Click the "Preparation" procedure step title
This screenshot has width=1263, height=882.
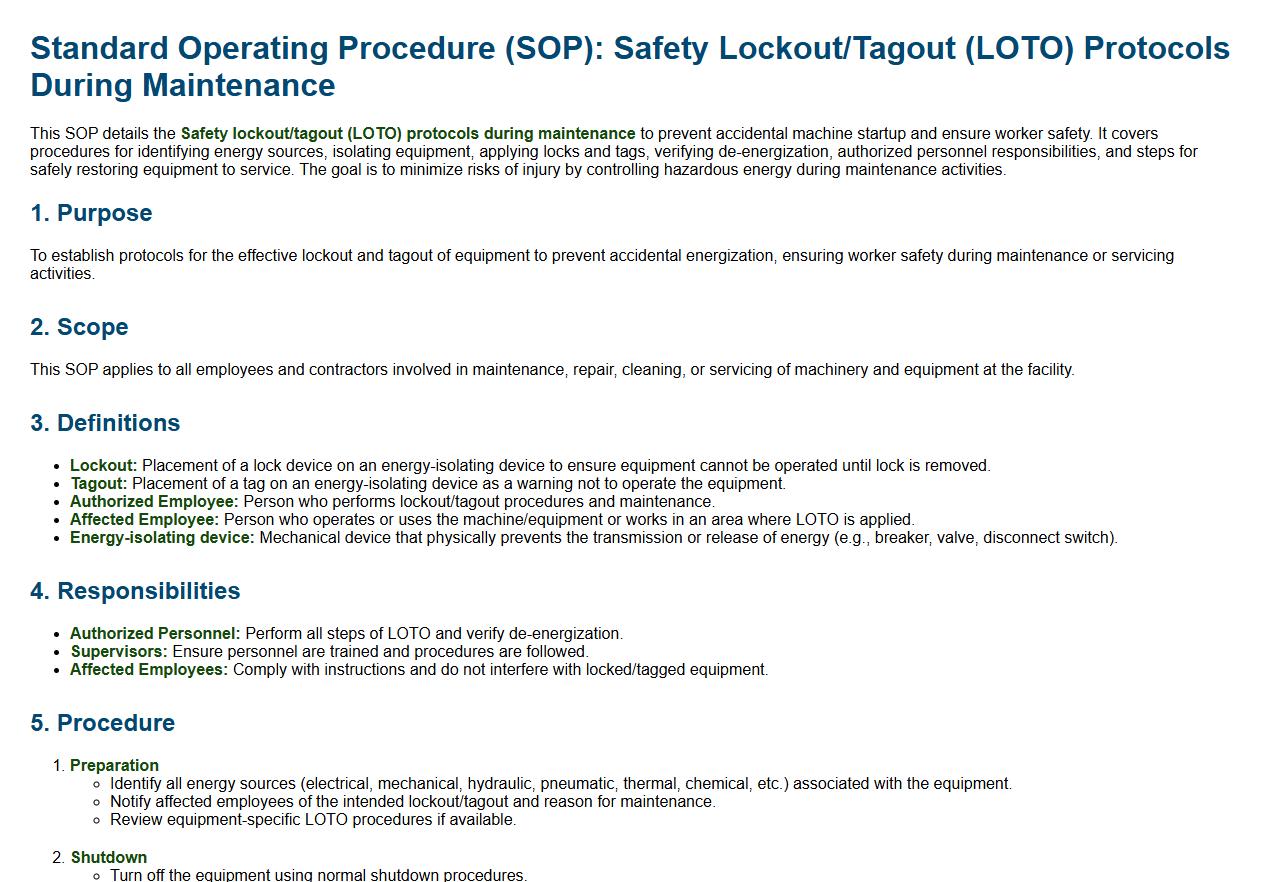click(x=114, y=766)
